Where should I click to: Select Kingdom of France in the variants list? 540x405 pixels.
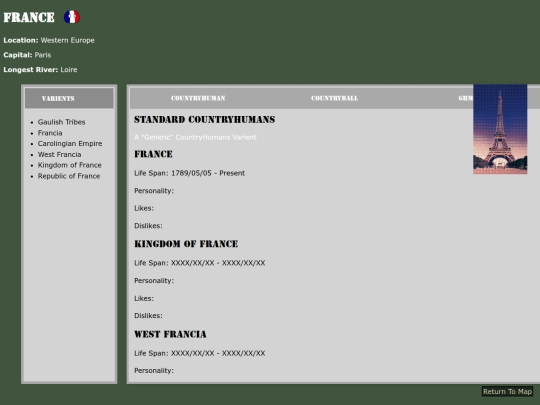coord(70,165)
